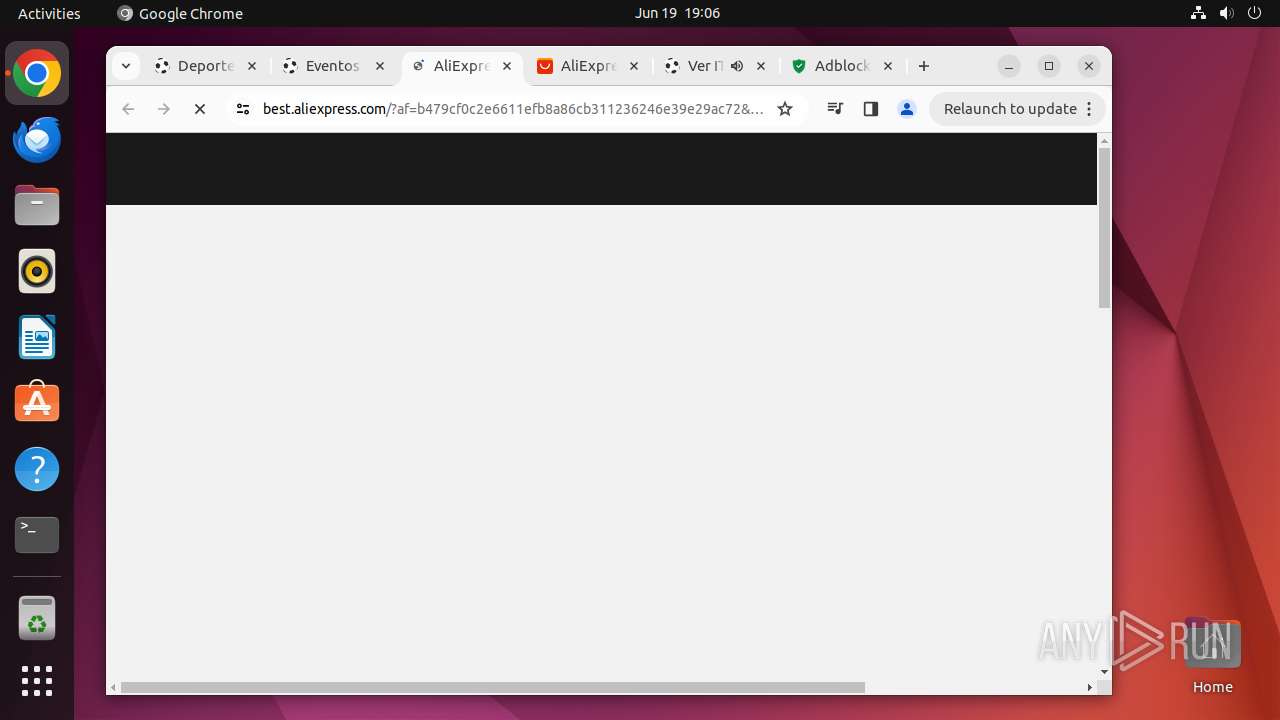Close the Eventos tab

click(380, 66)
